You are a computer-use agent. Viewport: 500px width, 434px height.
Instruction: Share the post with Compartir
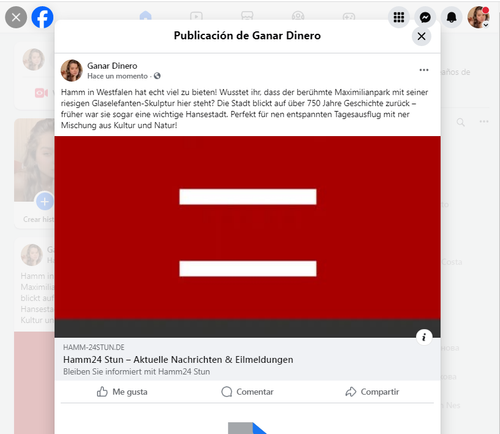click(372, 392)
